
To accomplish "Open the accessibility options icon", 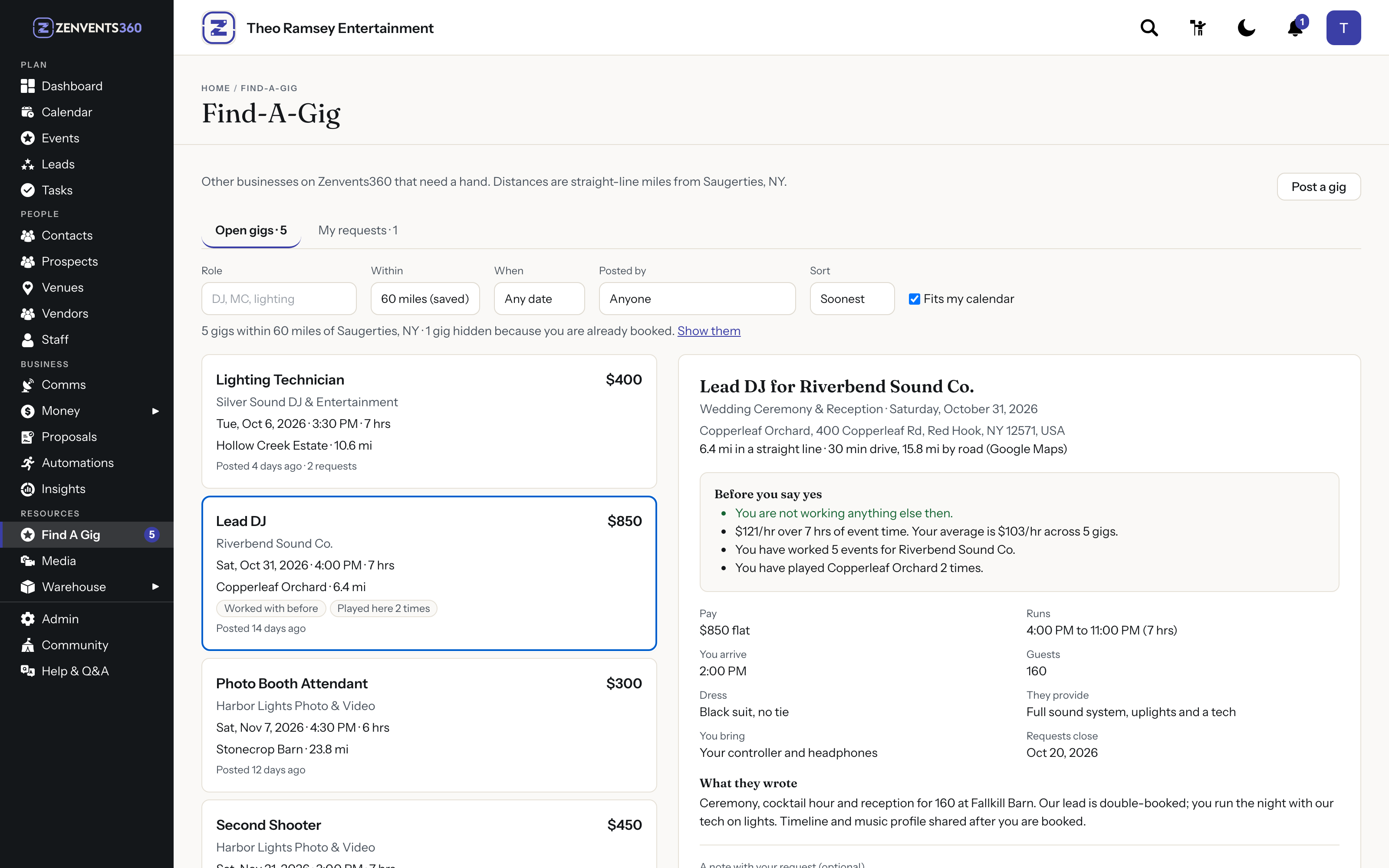I will (1198, 27).
